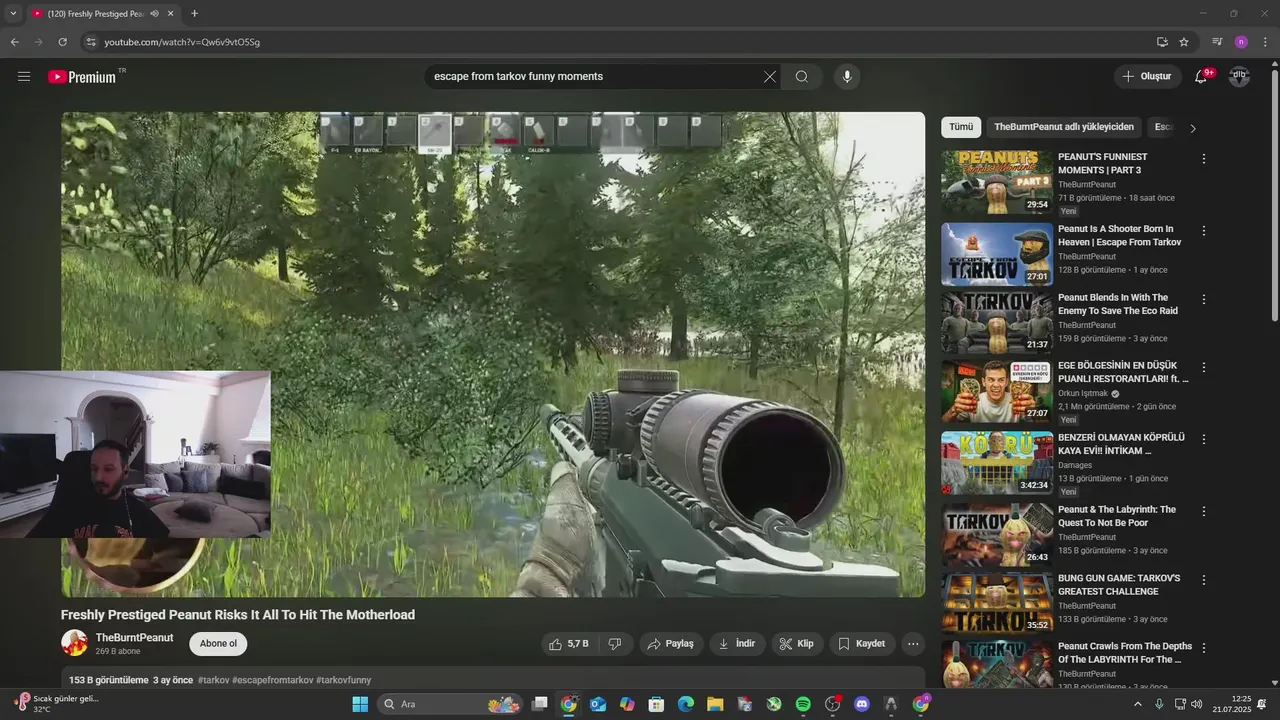Reload the page in Chrome
The width and height of the screenshot is (1280, 720).
tap(62, 42)
